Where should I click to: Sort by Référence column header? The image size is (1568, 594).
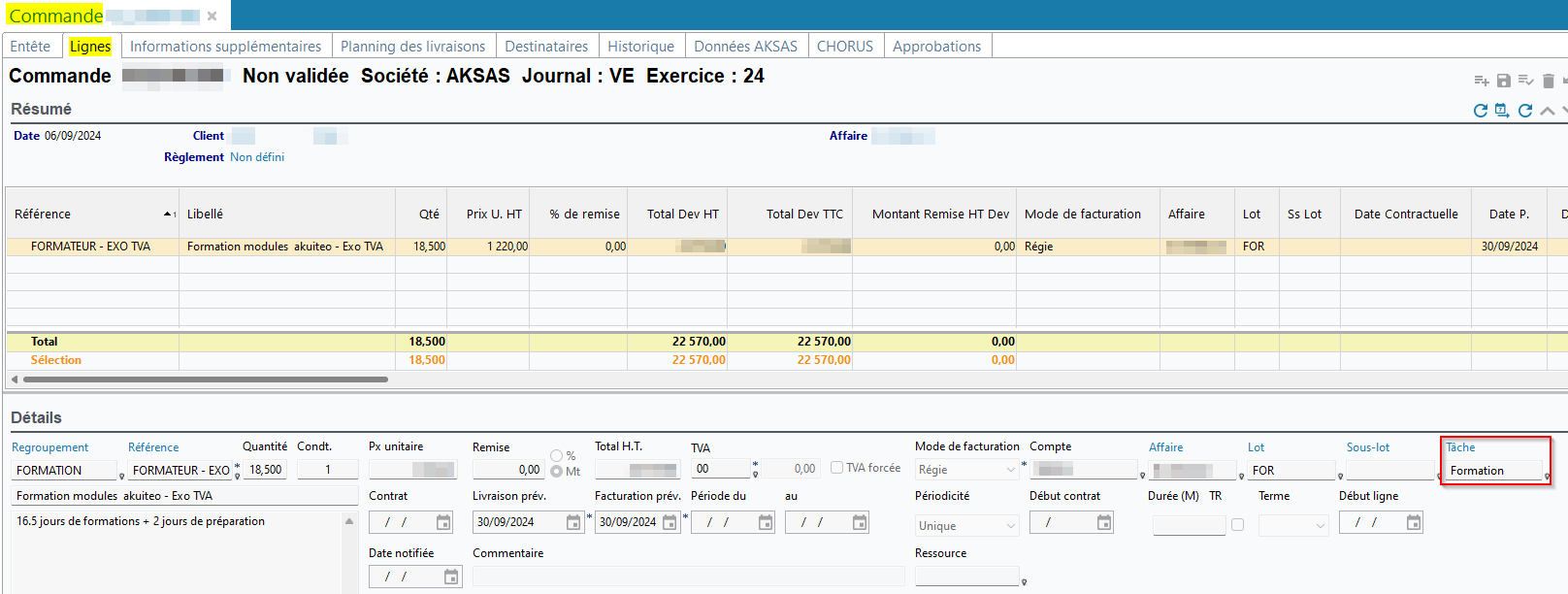point(92,214)
